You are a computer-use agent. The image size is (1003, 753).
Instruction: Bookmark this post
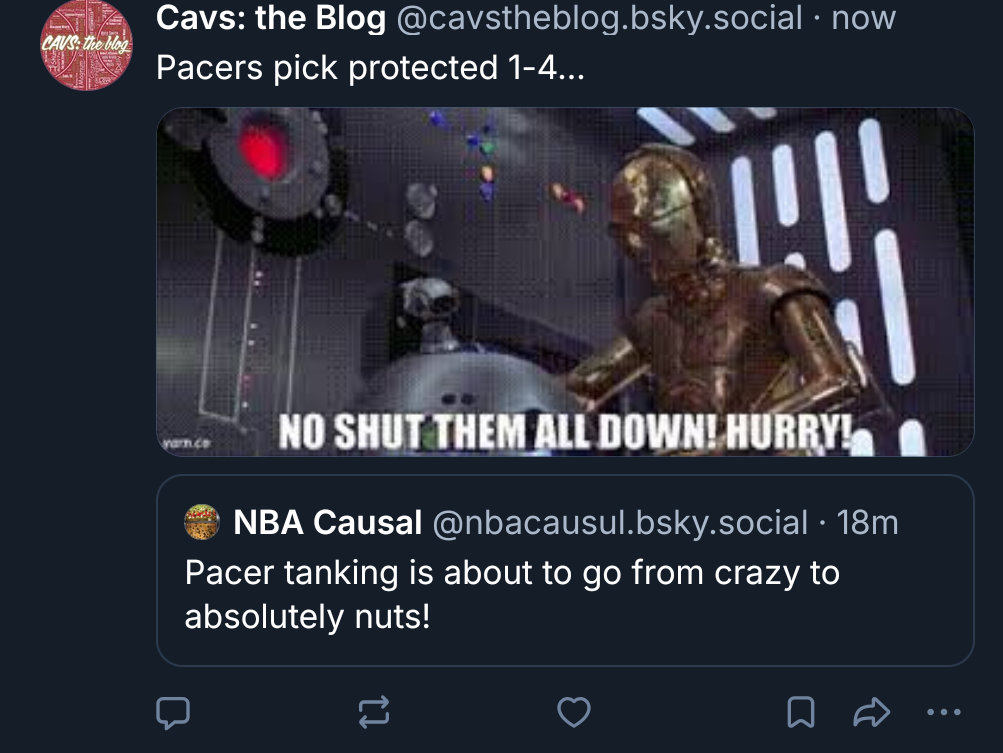tap(800, 712)
